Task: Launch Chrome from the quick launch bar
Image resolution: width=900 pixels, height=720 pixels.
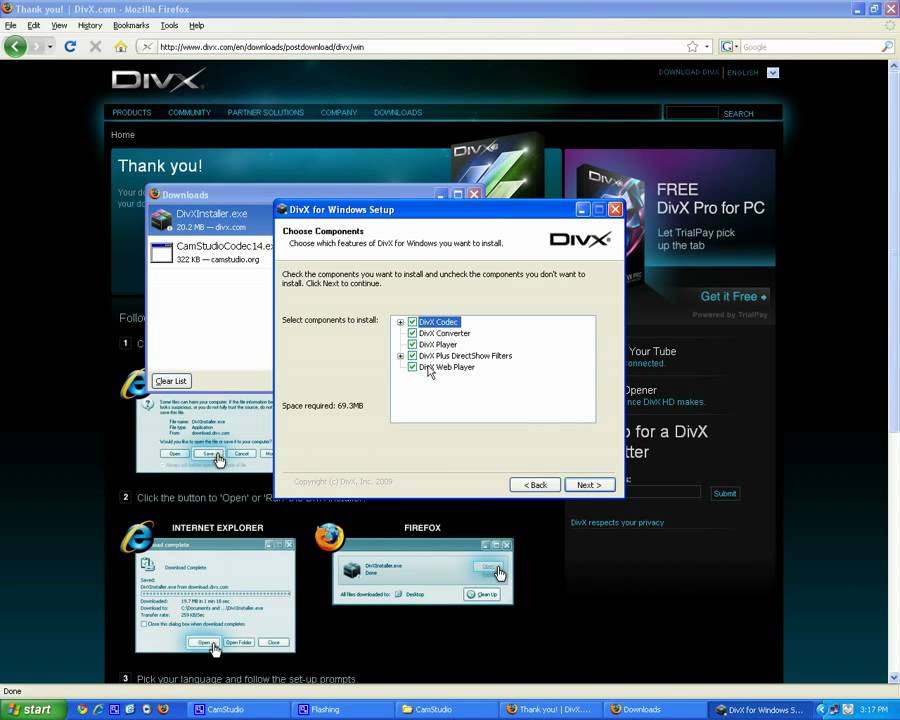Action: [x=82, y=709]
